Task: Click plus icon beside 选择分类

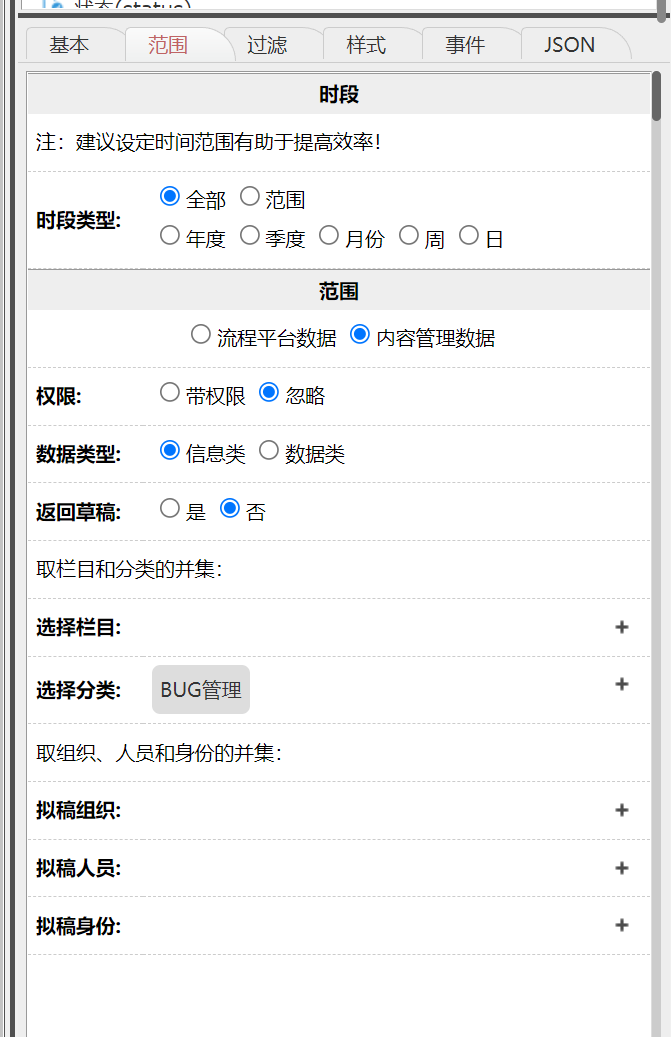Action: [622, 684]
